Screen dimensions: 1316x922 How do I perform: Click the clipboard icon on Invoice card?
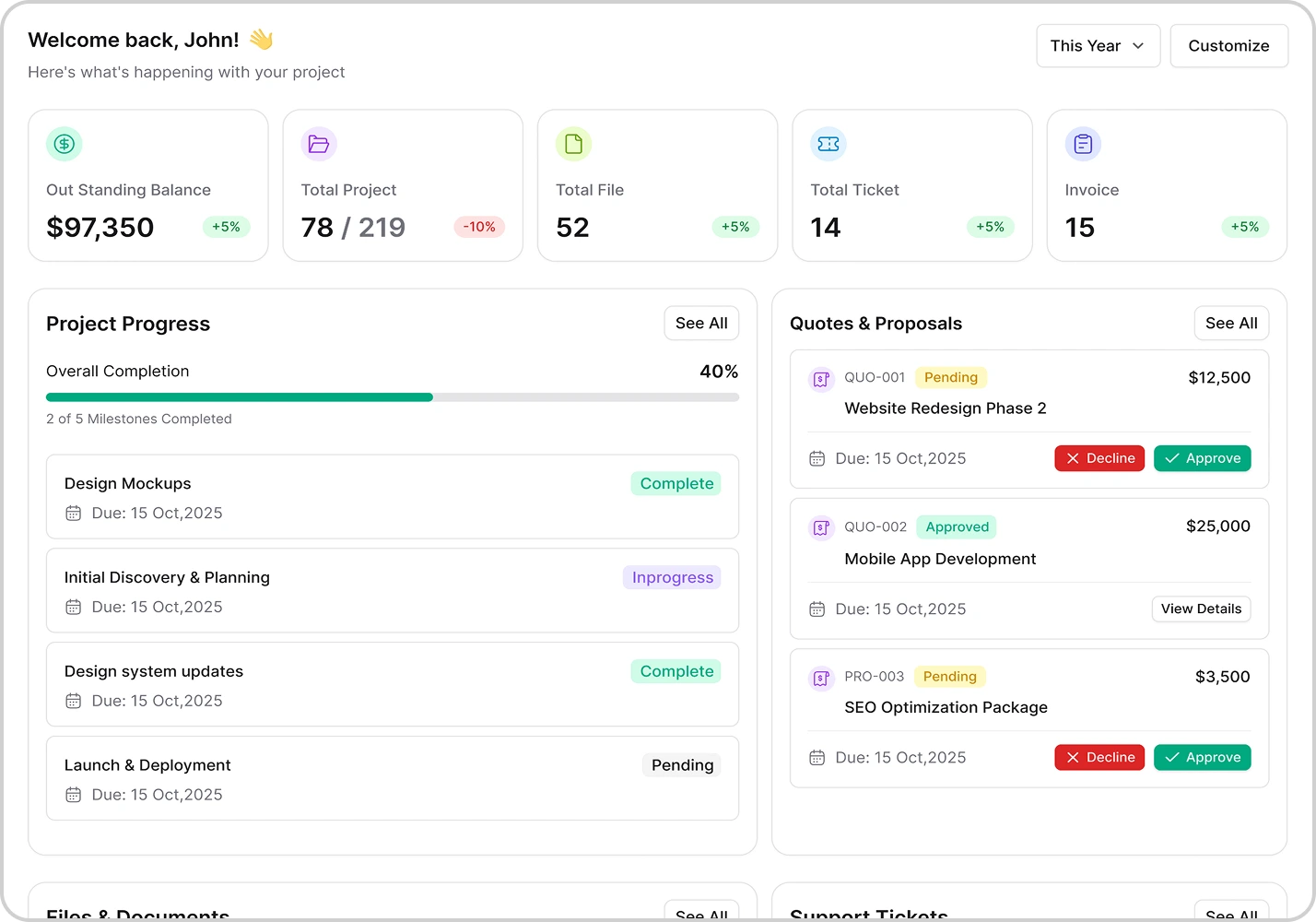point(1082,144)
